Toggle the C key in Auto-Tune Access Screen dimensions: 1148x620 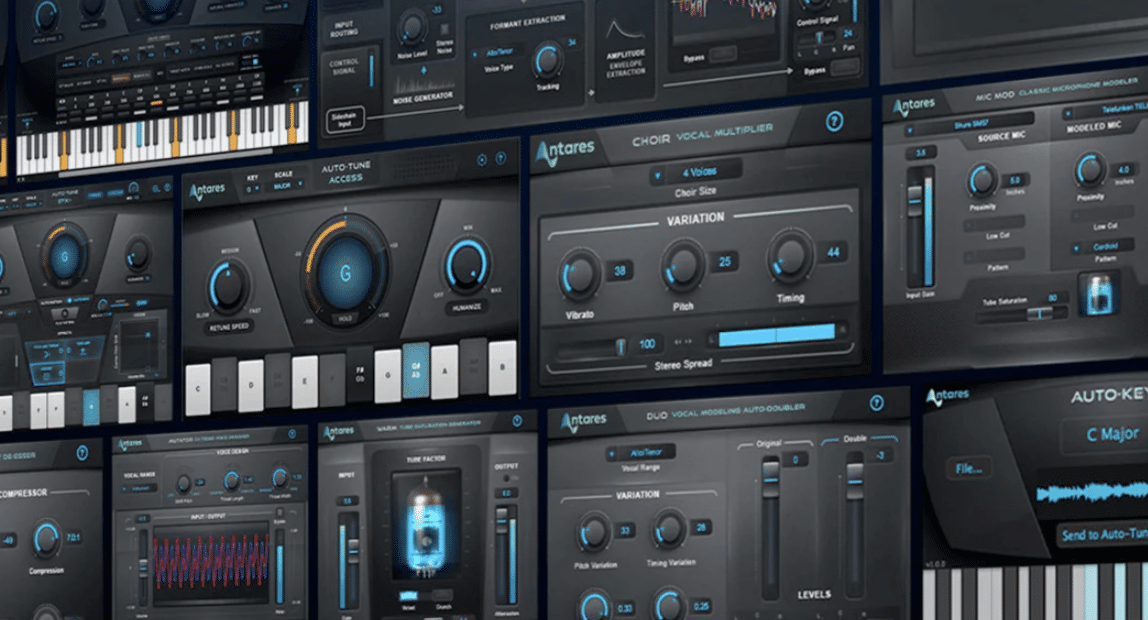pyautogui.click(x=198, y=389)
